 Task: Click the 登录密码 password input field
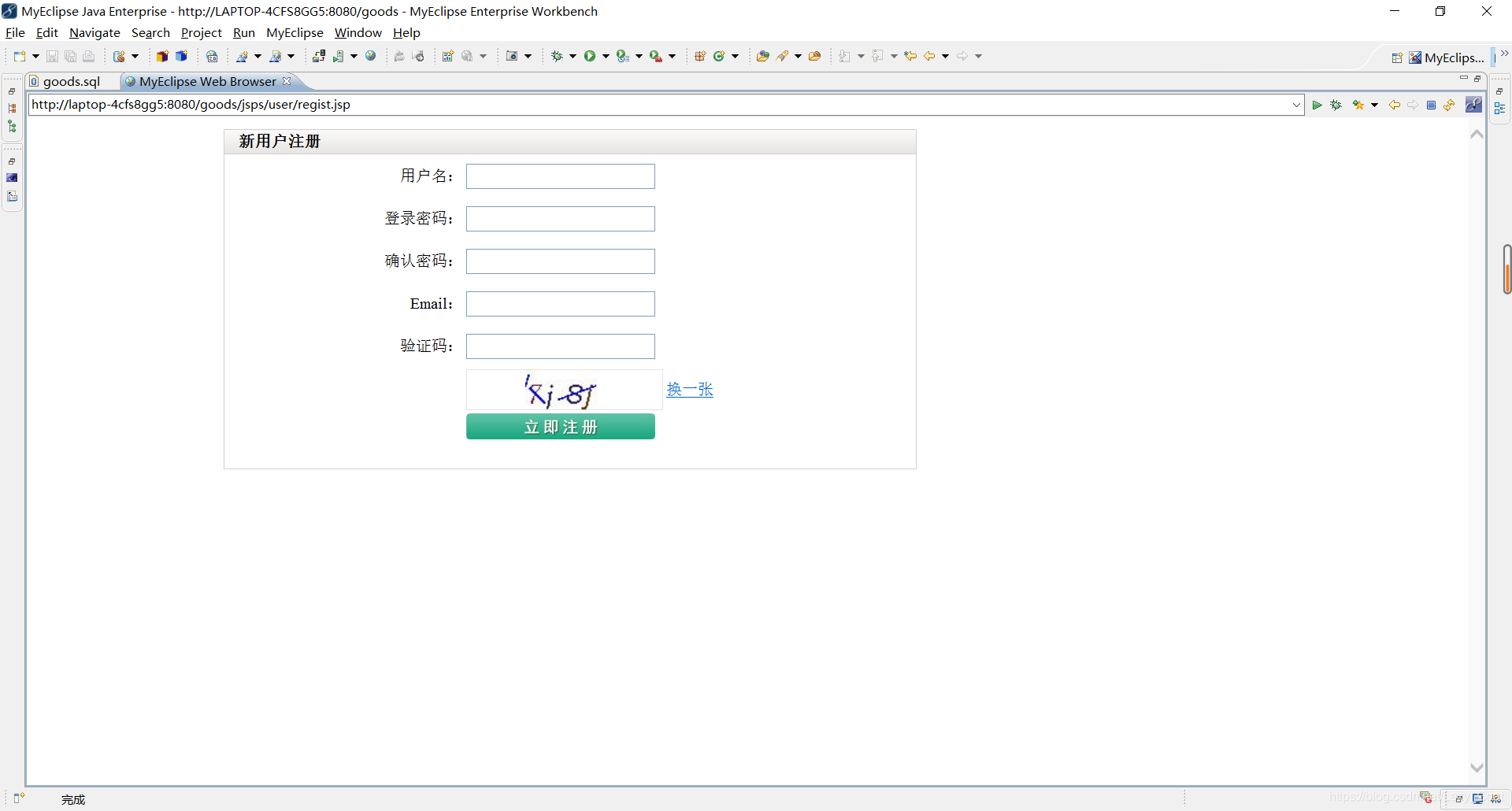[x=561, y=219]
